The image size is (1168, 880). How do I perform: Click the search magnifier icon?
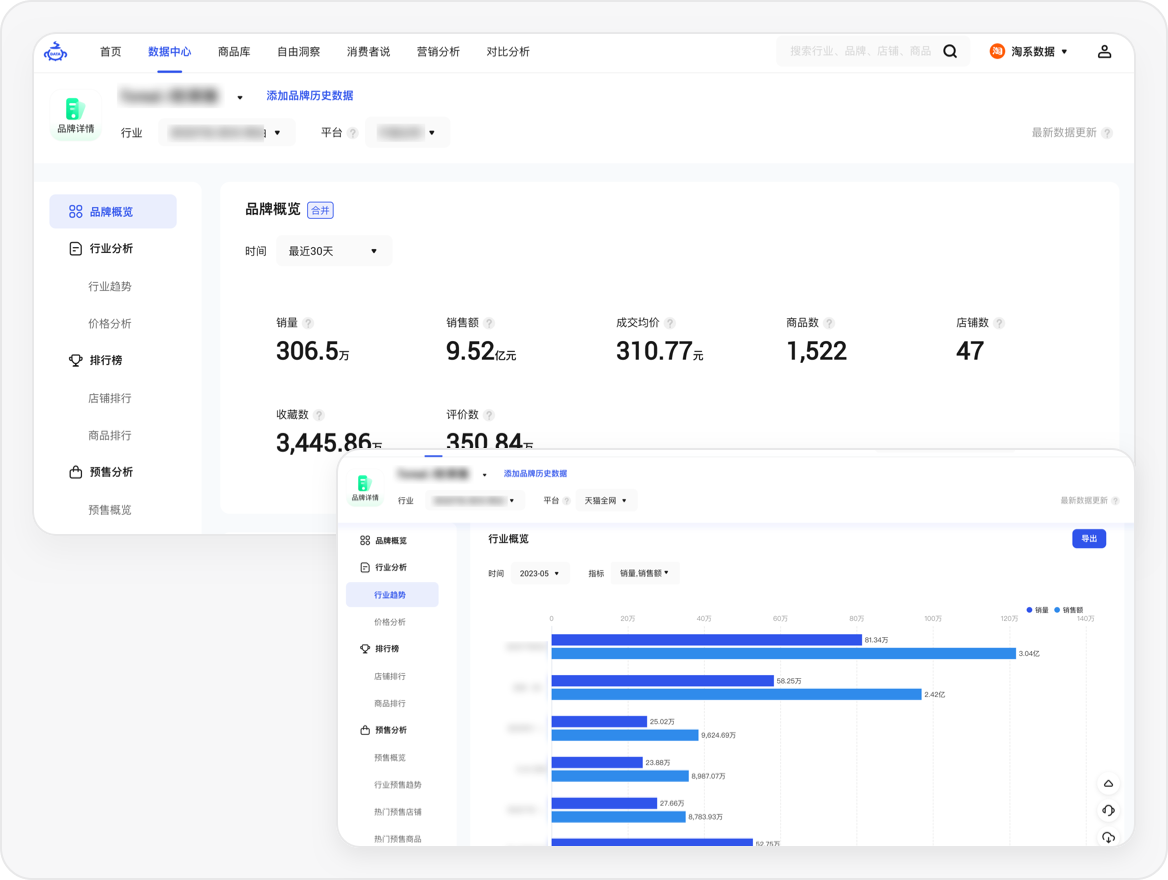pos(950,52)
